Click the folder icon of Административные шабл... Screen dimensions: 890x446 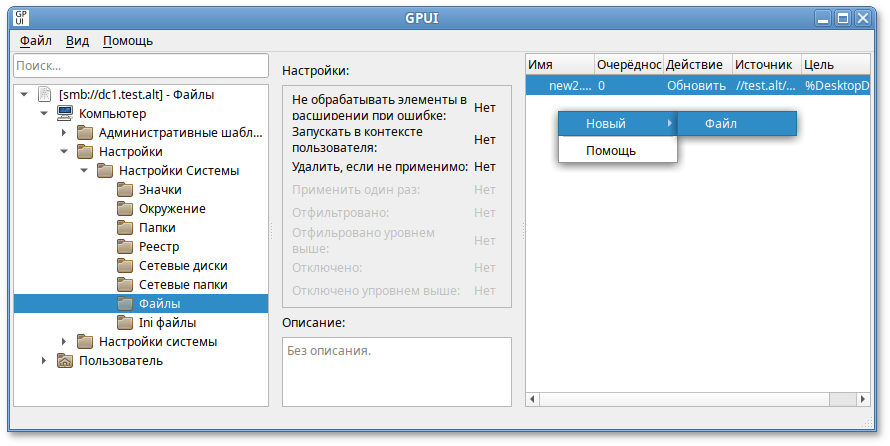pyautogui.click(x=85, y=133)
